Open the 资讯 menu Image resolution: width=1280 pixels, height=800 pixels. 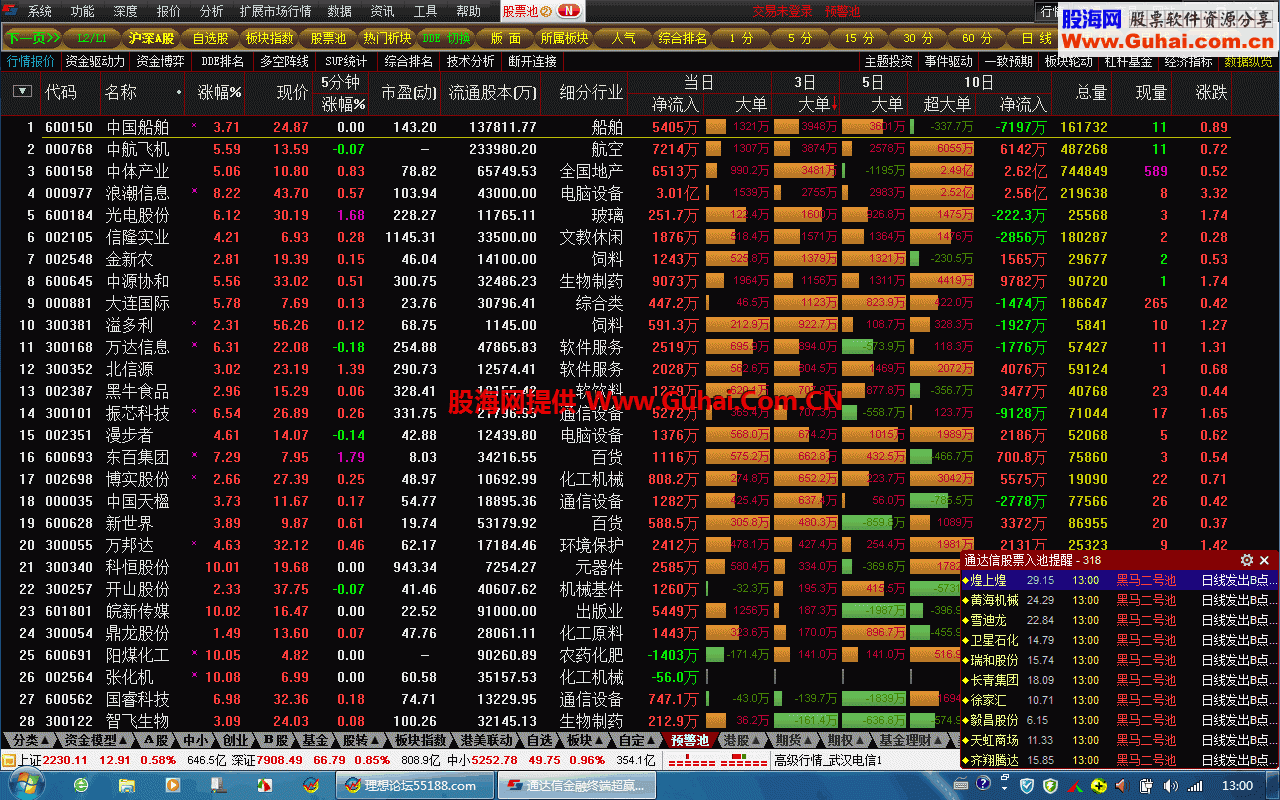point(382,11)
